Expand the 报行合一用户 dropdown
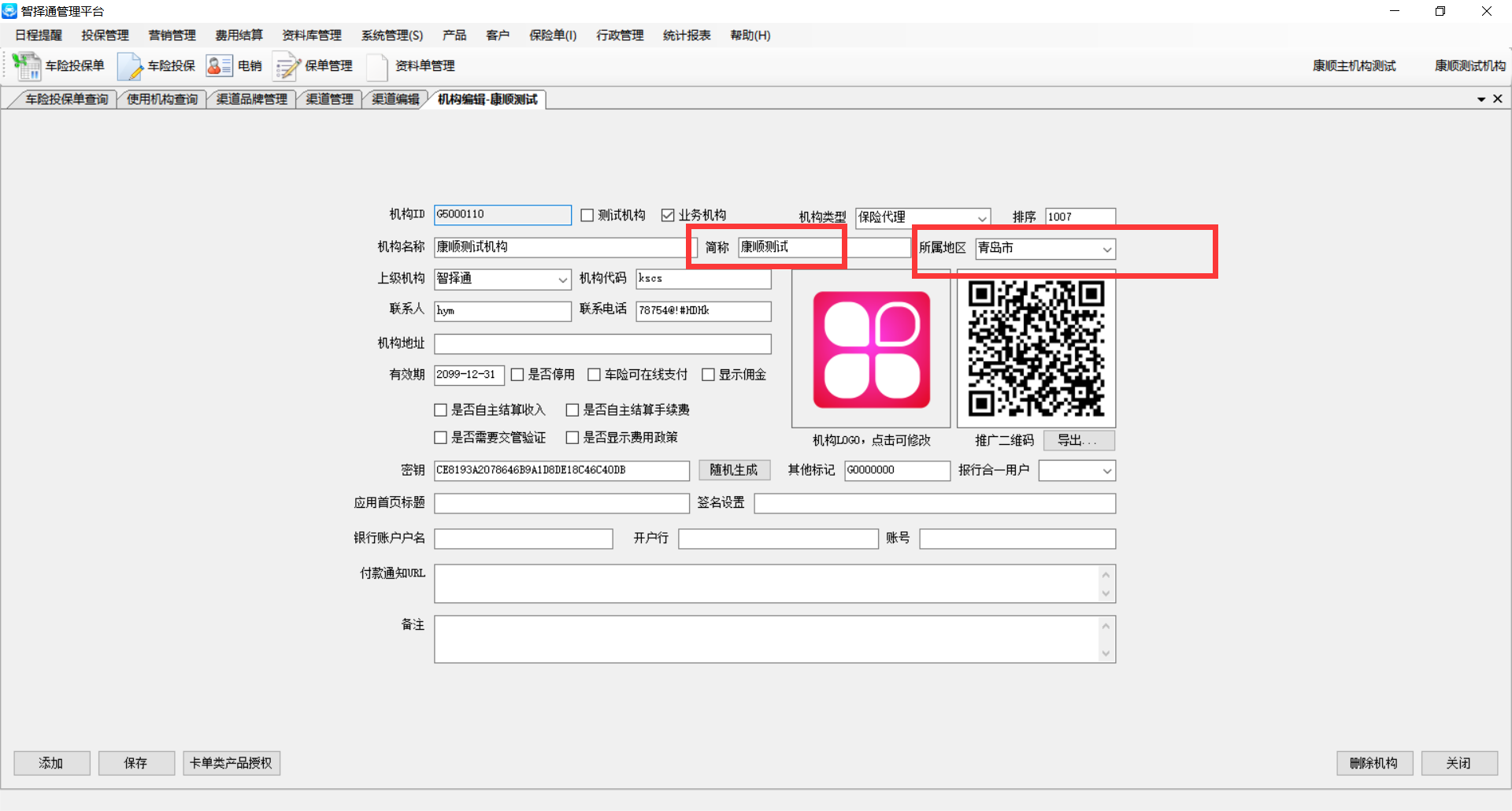 (x=1106, y=471)
